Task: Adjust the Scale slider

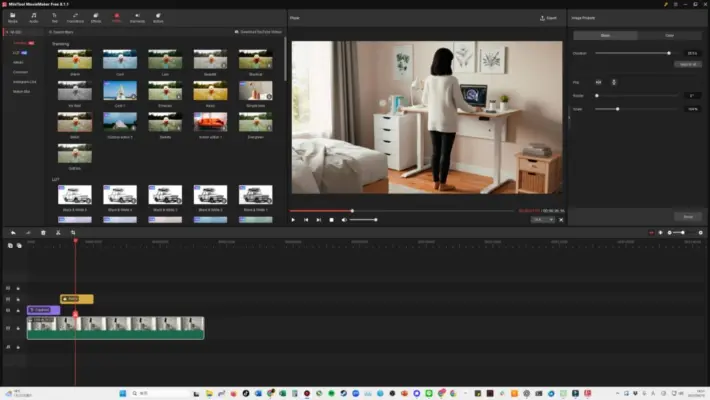Action: pyautogui.click(x=636, y=109)
